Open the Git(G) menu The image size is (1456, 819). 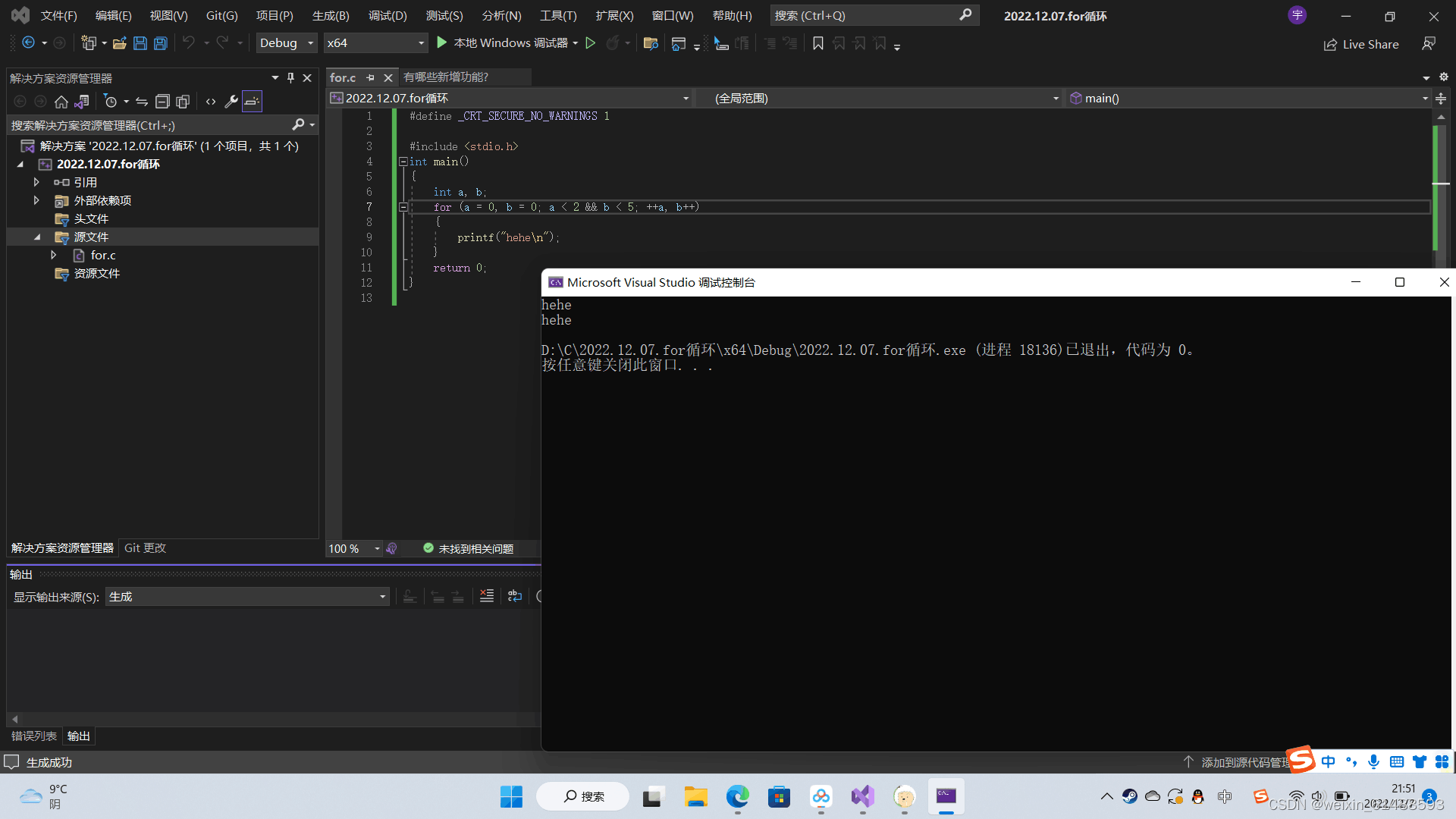(222, 15)
